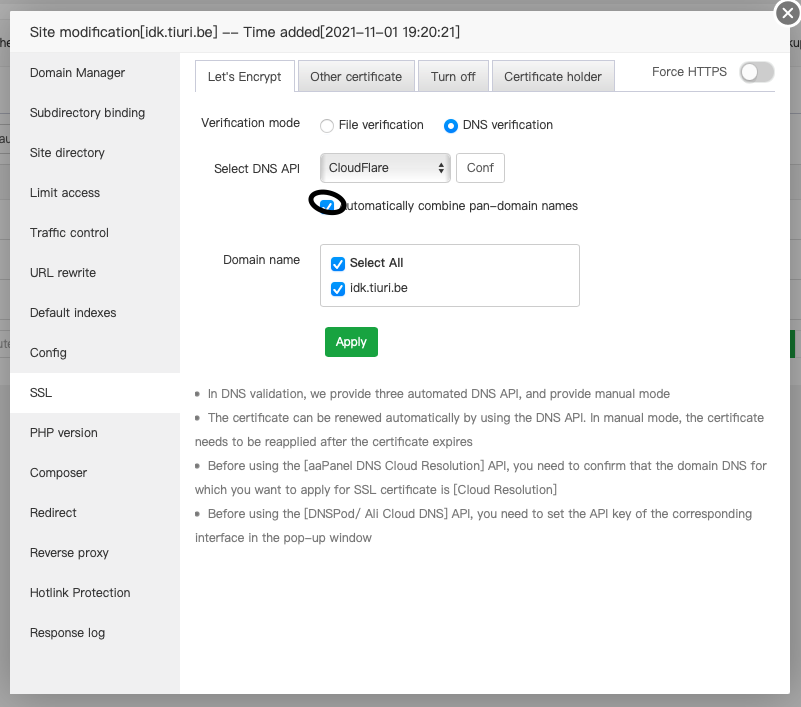Open Reverse proxy settings

coord(69,553)
